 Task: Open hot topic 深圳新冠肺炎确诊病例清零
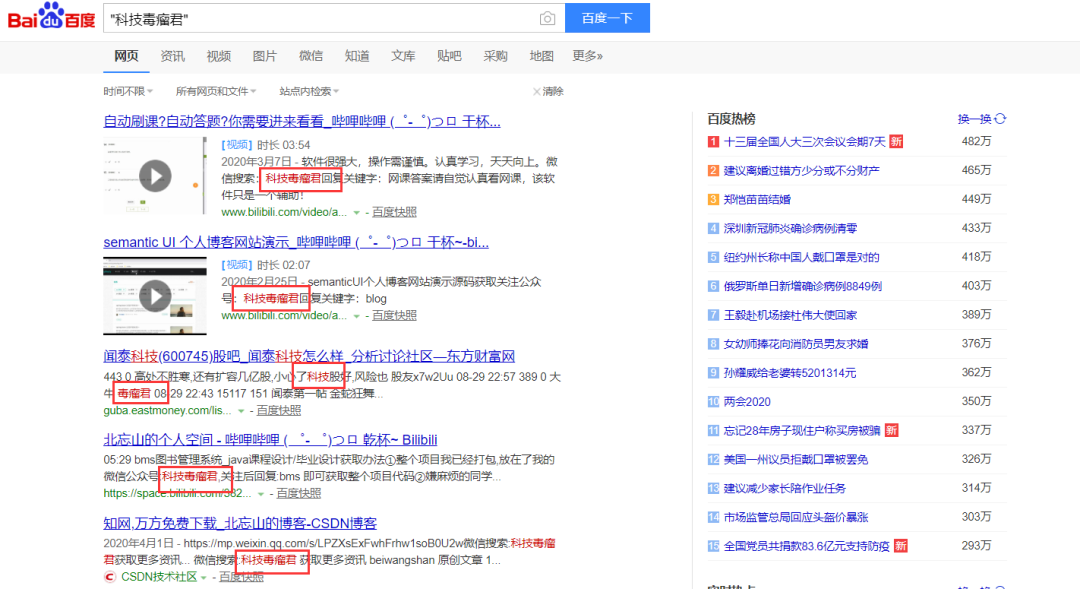[x=790, y=228]
